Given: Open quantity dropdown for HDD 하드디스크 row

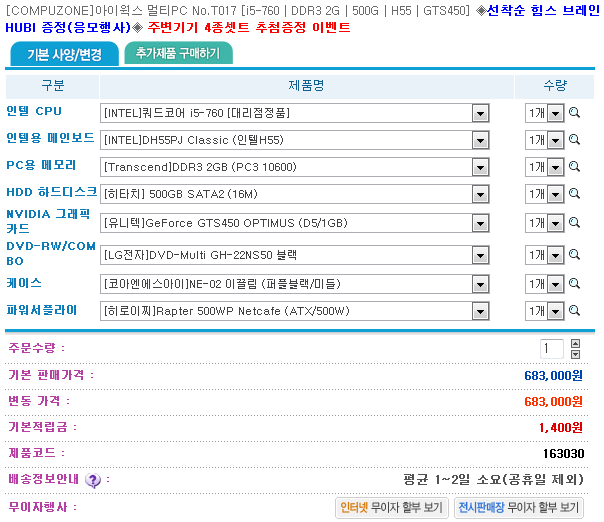Looking at the screenshot, I should [x=545, y=194].
